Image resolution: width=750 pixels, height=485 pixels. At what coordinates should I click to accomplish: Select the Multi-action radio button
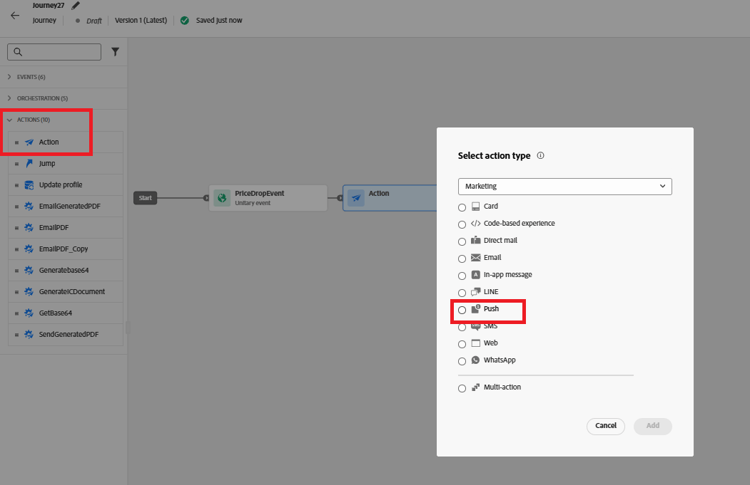[x=462, y=388]
